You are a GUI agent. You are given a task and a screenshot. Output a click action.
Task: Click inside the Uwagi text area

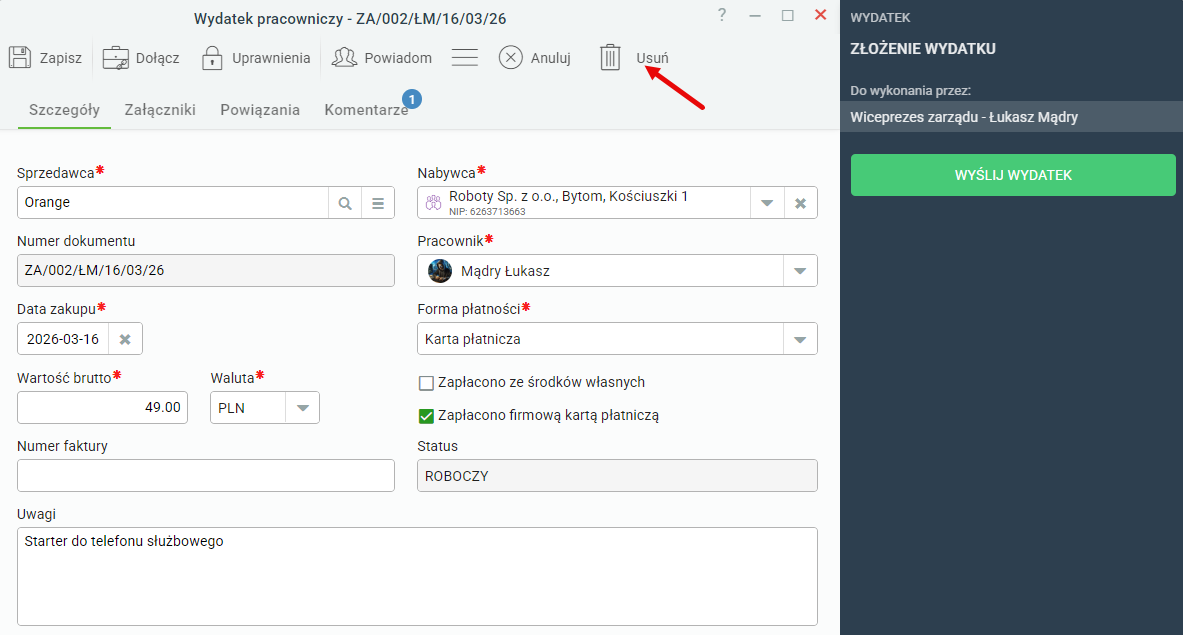coord(417,577)
